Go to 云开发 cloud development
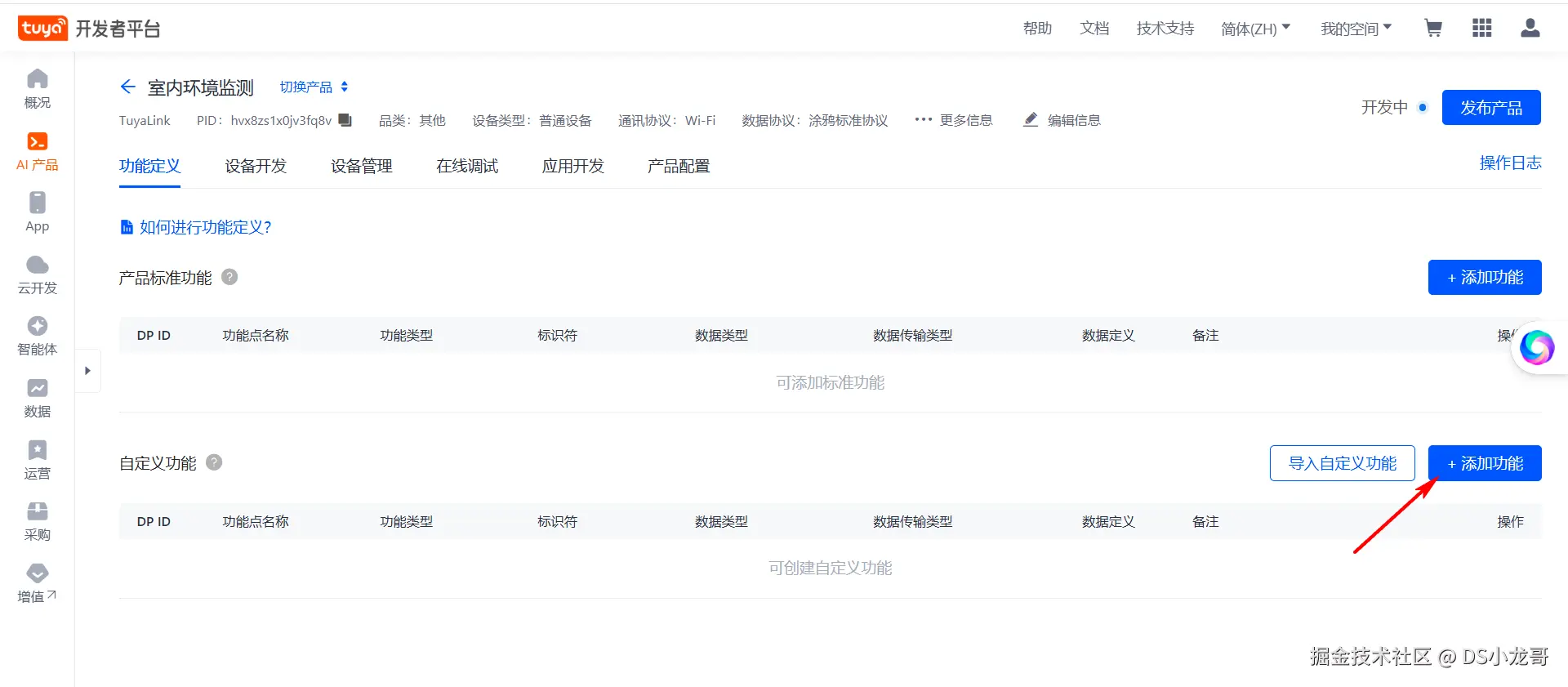Viewport: 1568px width, 687px height. coord(38,274)
